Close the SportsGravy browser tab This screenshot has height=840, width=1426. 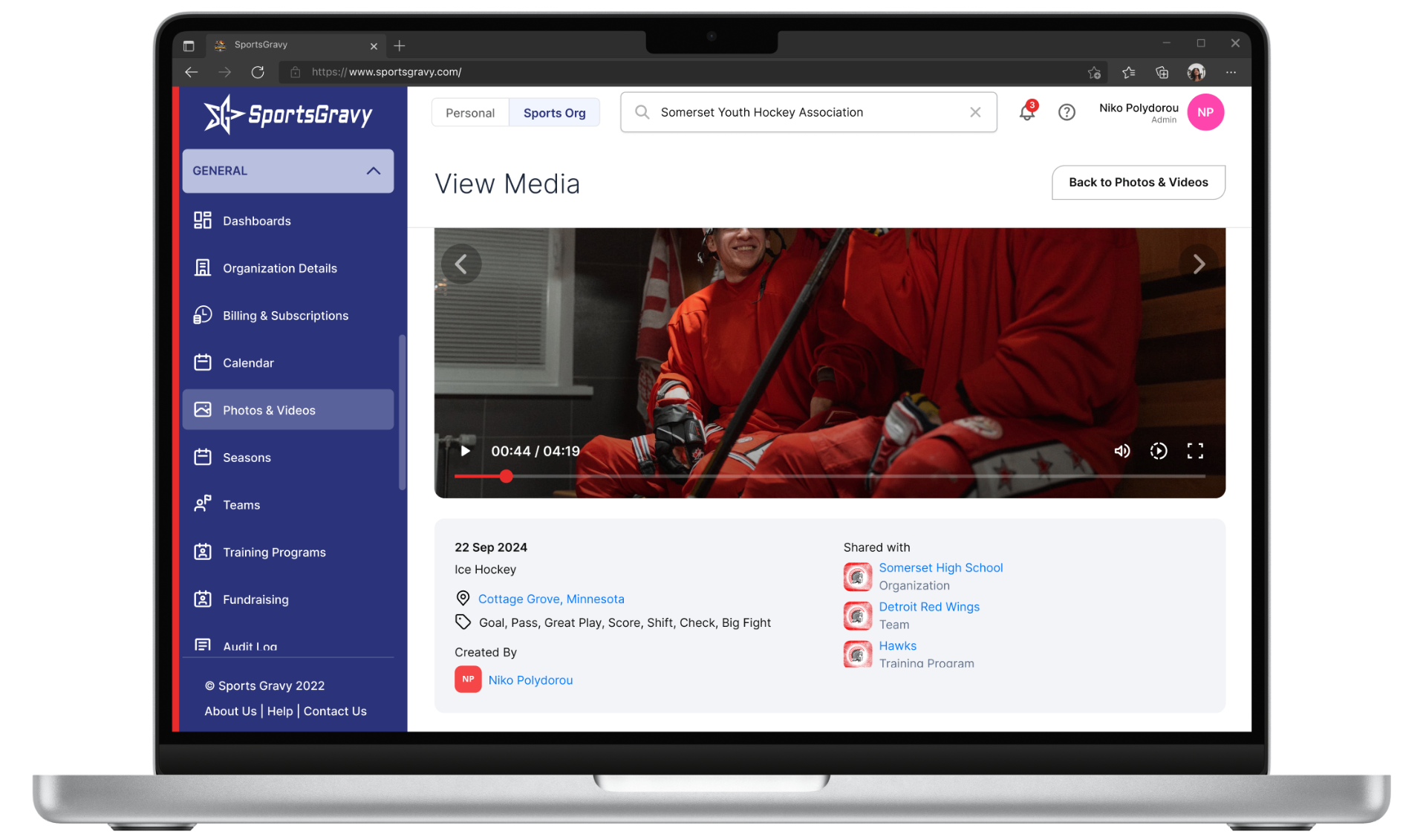[x=374, y=46]
